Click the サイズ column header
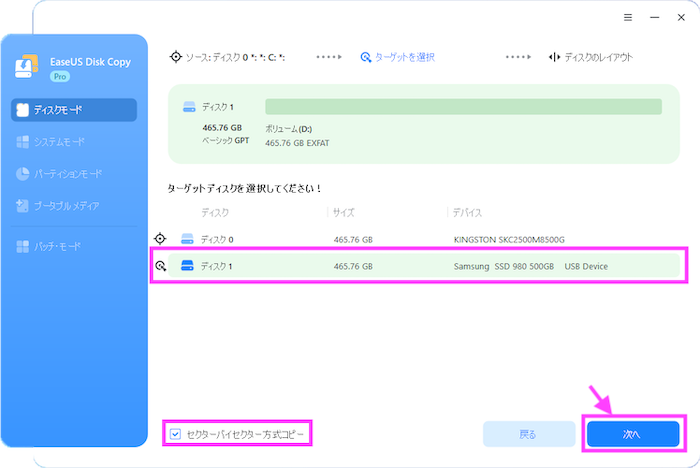 343,213
